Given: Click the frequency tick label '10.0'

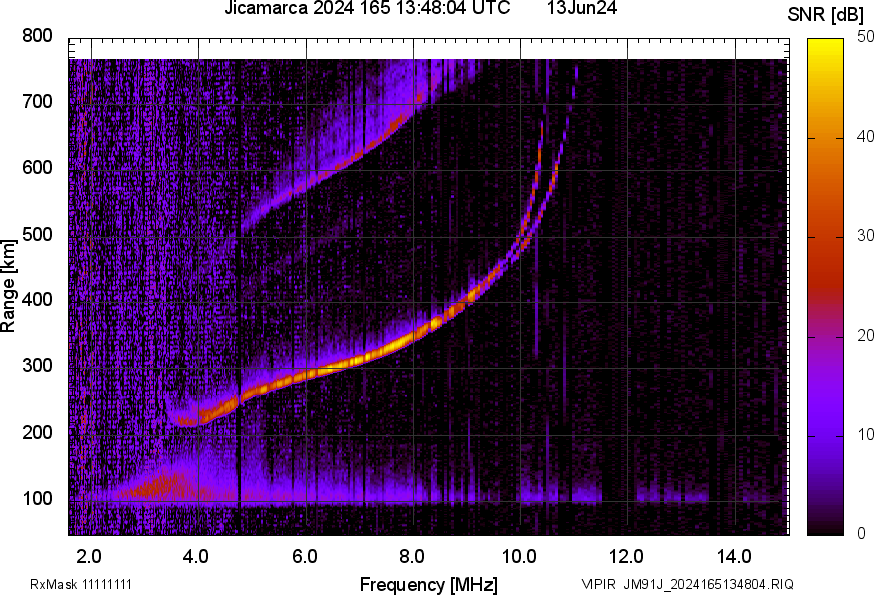Looking at the screenshot, I should 519,556.
